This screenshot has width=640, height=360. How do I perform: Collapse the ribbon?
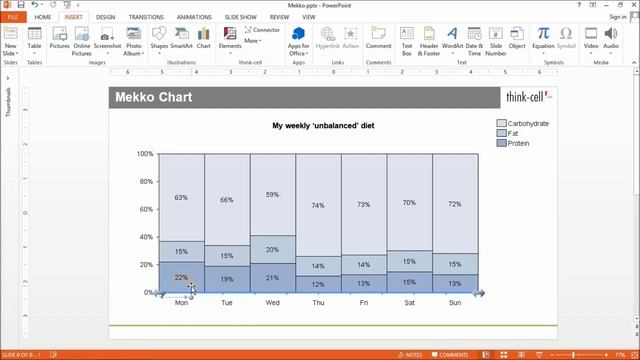click(x=634, y=62)
